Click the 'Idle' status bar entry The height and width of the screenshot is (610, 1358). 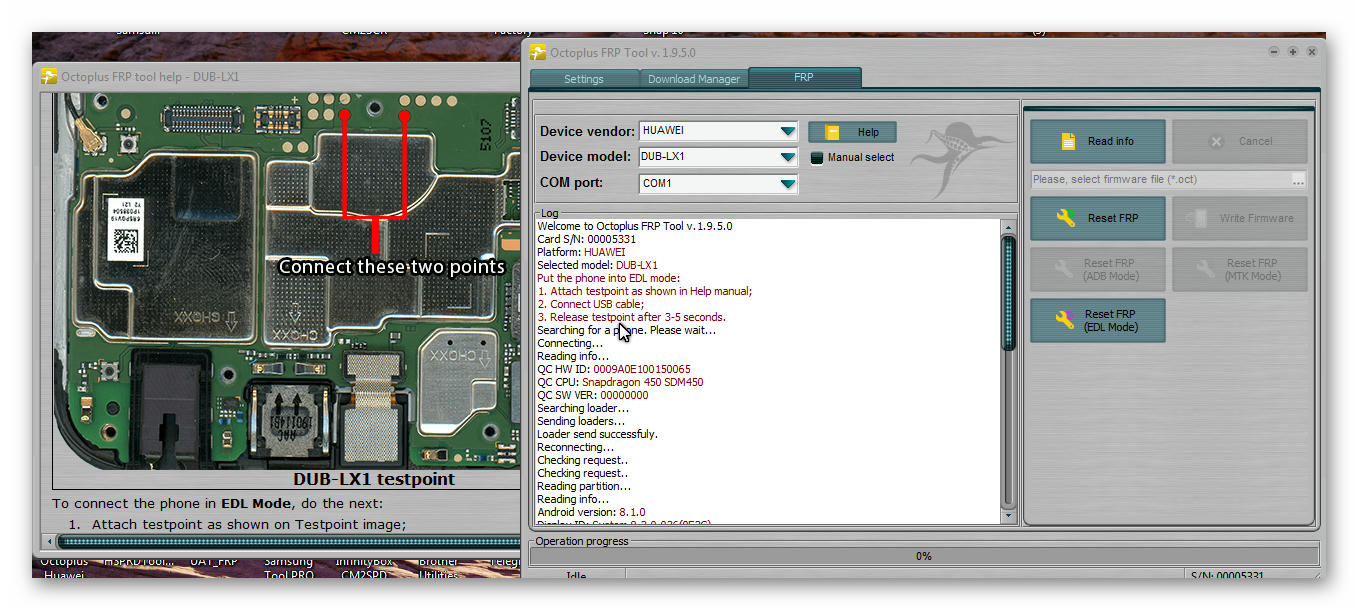coord(576,576)
